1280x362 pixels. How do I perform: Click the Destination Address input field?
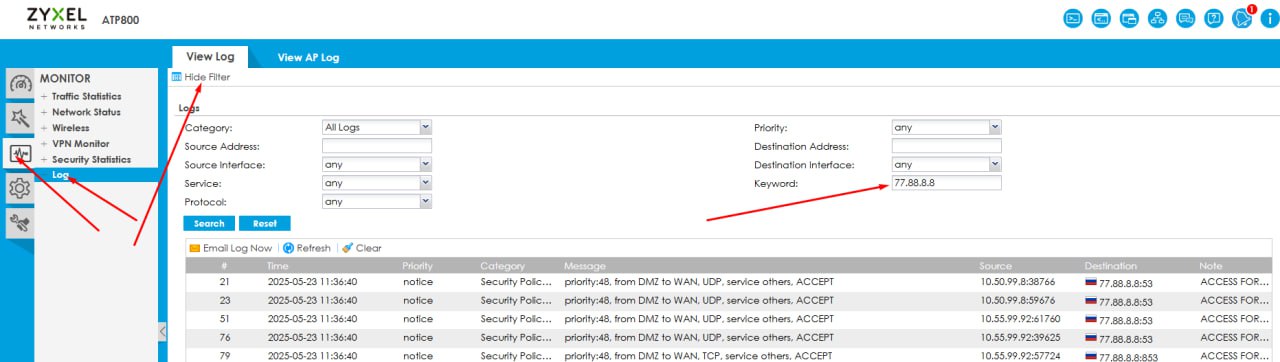click(946, 146)
